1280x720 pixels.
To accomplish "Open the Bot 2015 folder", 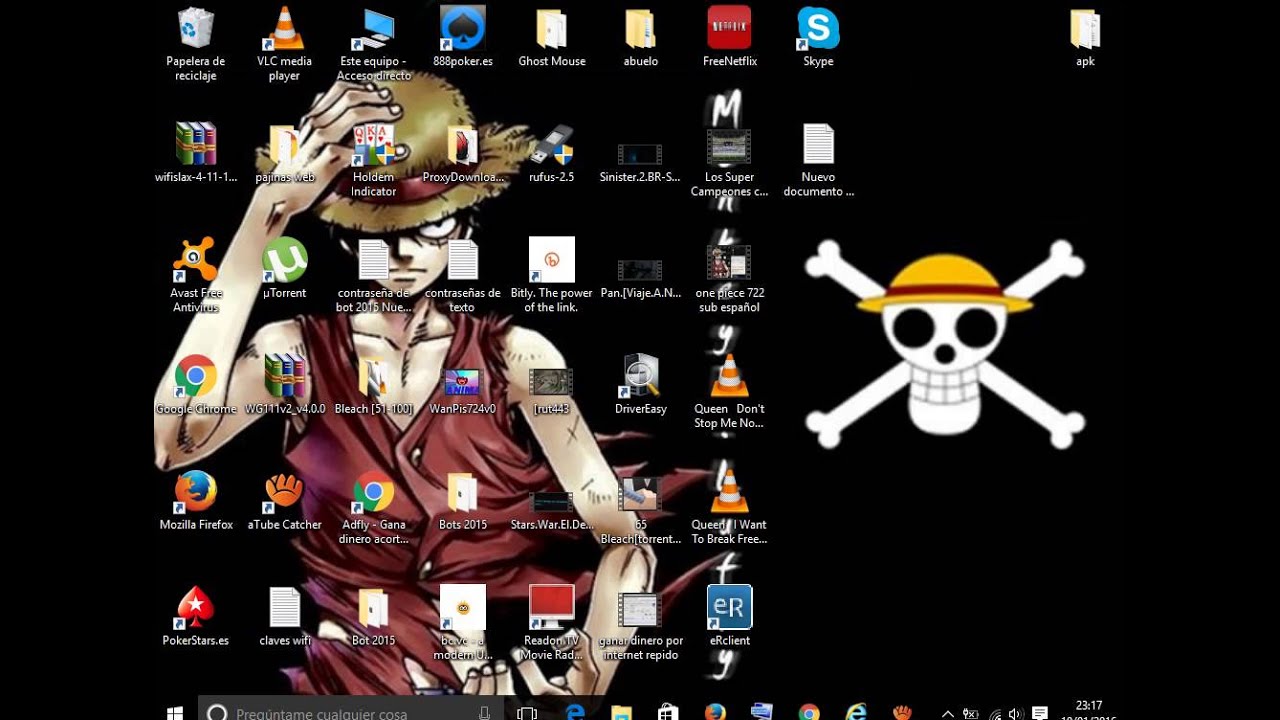I will tap(374, 618).
